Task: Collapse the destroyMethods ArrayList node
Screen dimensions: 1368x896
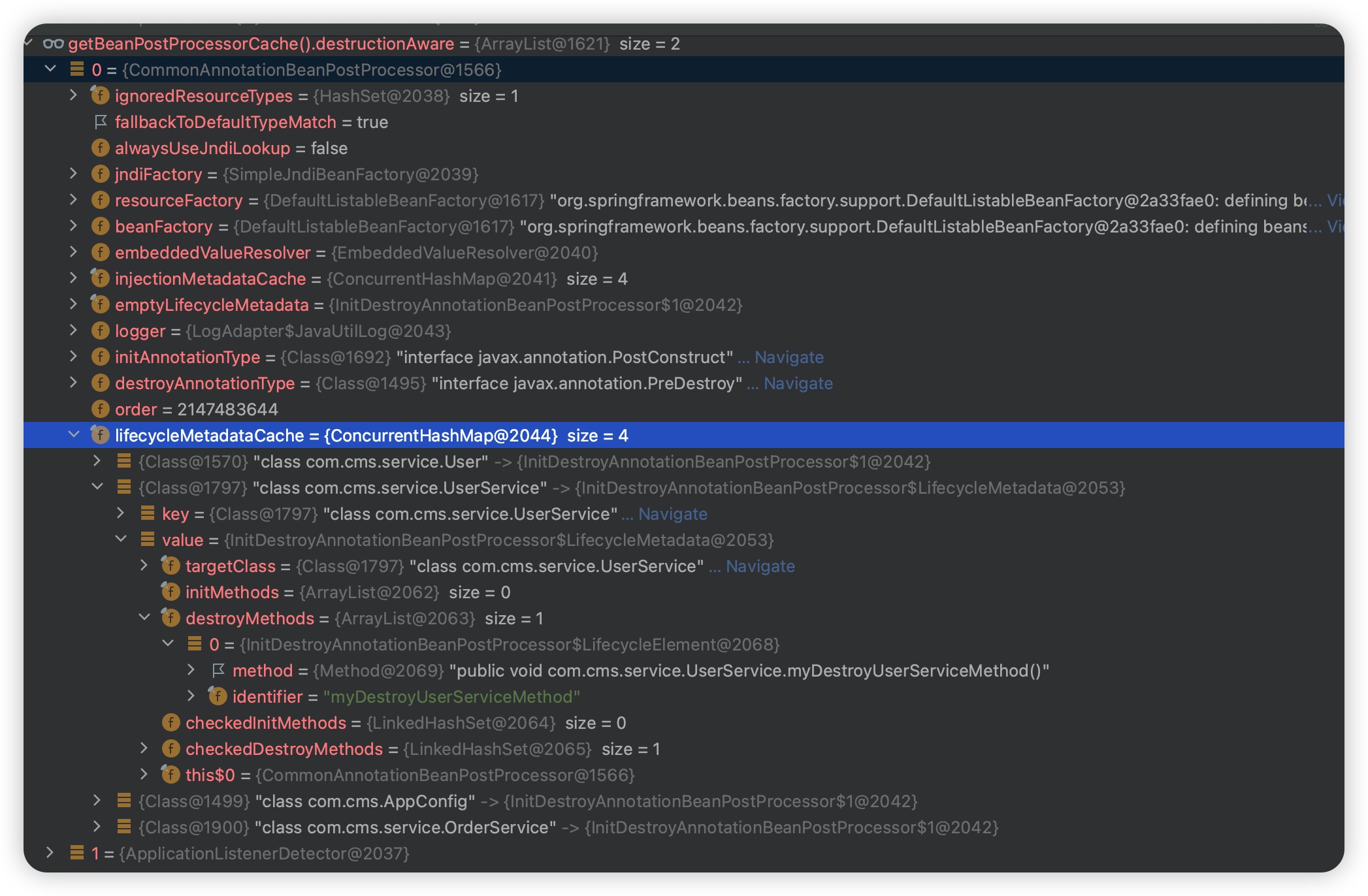Action: 144,618
